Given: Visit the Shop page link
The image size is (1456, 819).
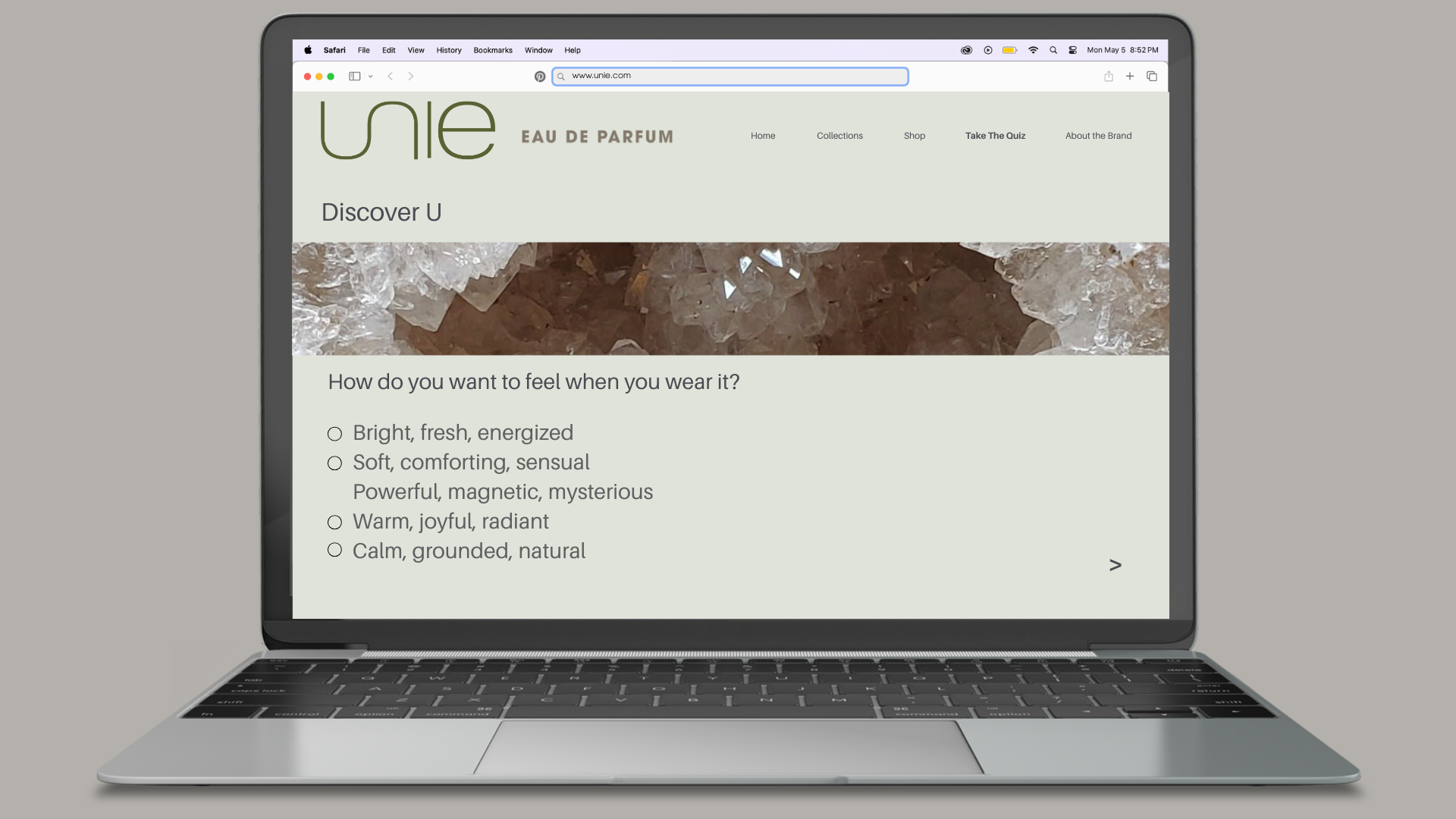Looking at the screenshot, I should coord(915,136).
